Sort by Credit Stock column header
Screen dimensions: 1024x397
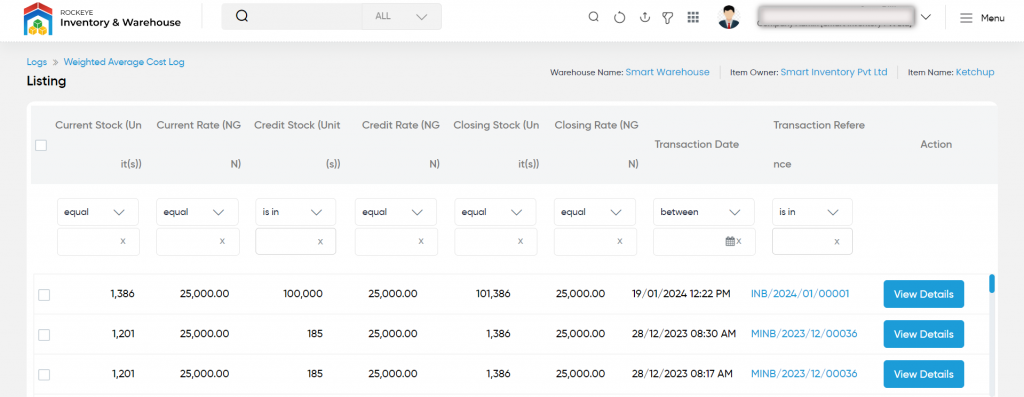(297, 144)
